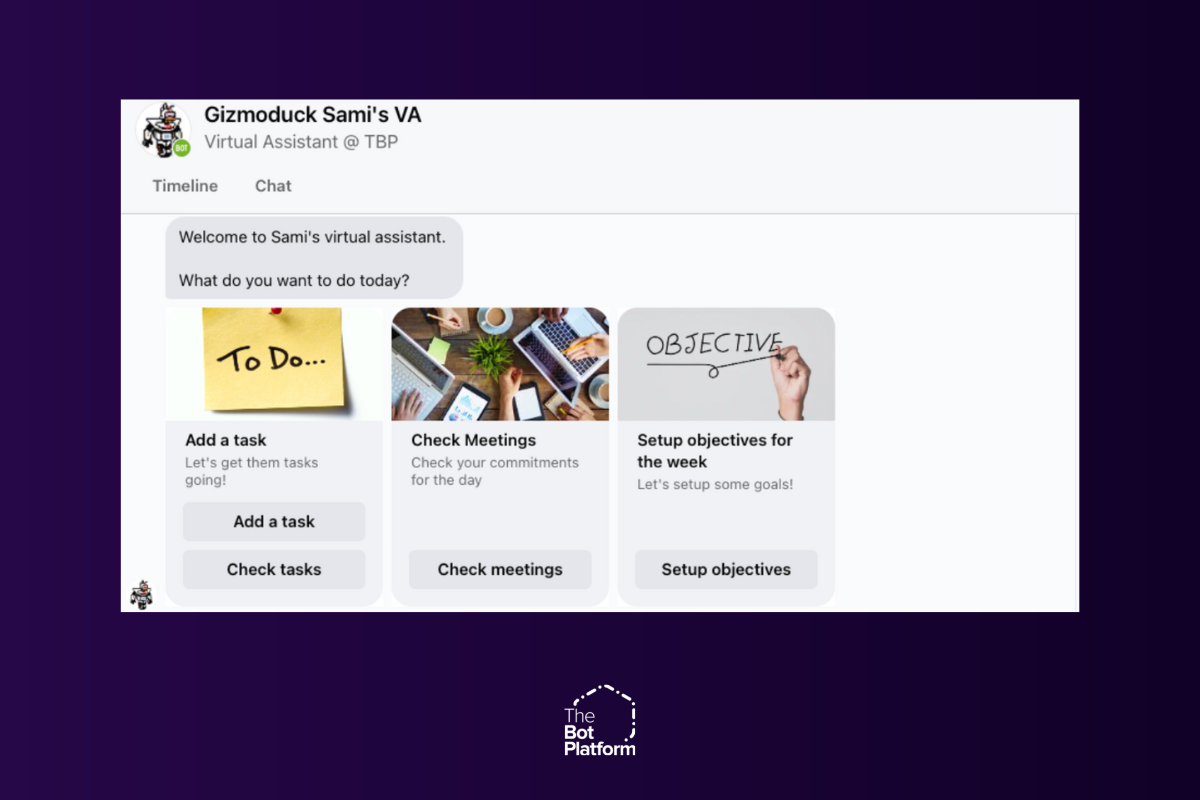The width and height of the screenshot is (1200, 800).
Task: Switch to the Chat tab
Action: coord(273,186)
